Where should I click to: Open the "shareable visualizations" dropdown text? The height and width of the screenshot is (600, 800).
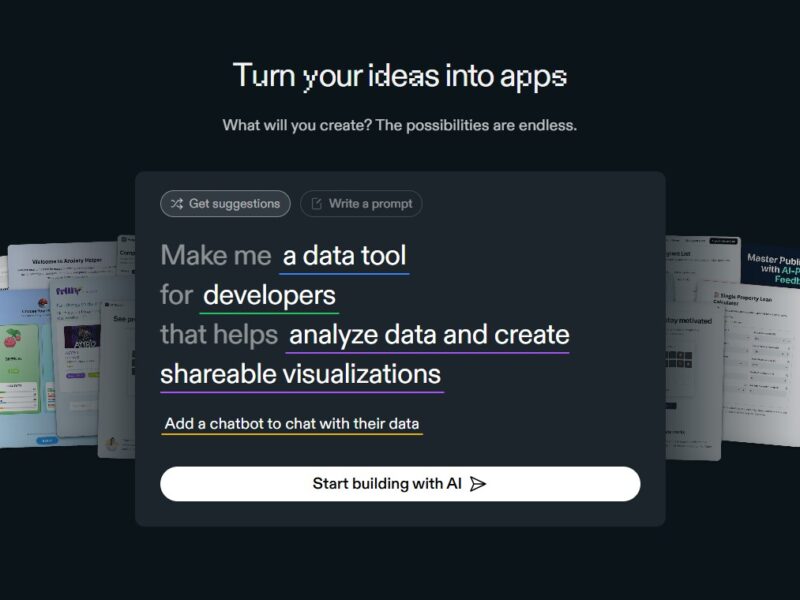coord(301,374)
